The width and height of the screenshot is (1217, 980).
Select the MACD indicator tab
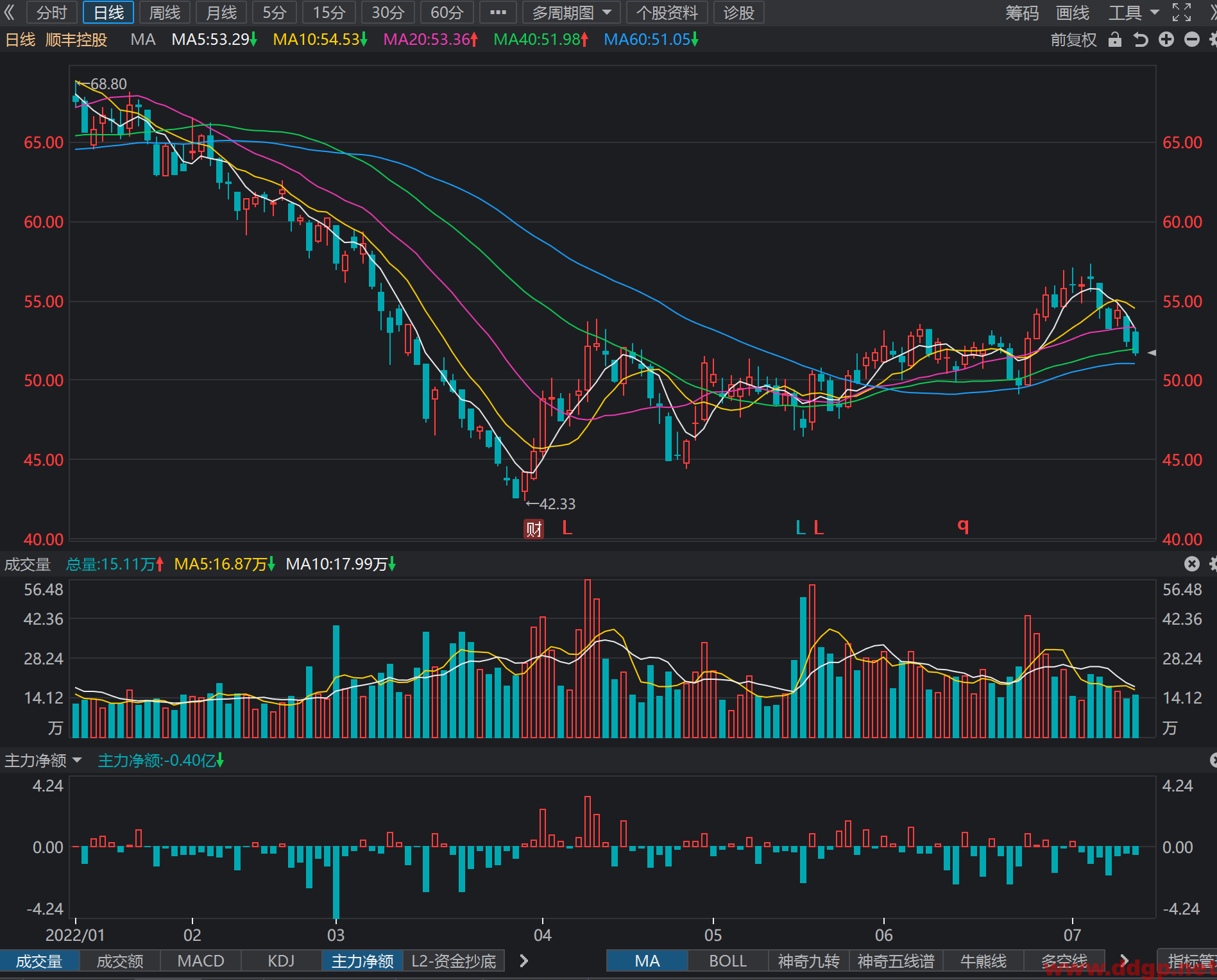coord(201,961)
